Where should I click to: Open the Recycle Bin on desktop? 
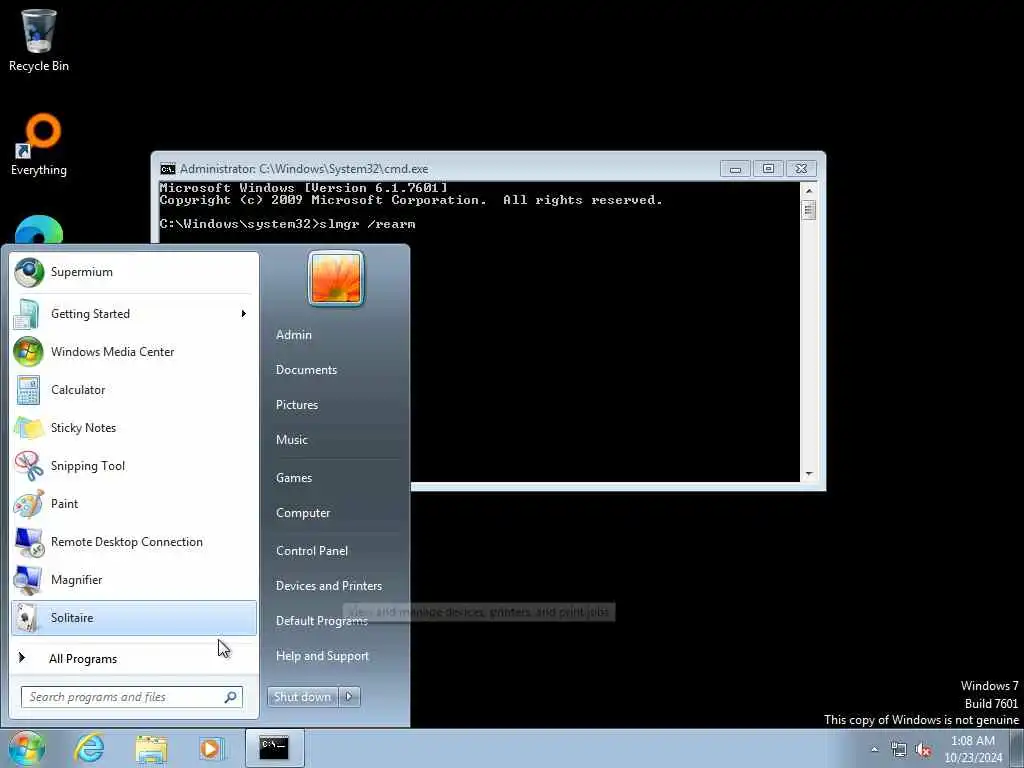pyautogui.click(x=39, y=40)
